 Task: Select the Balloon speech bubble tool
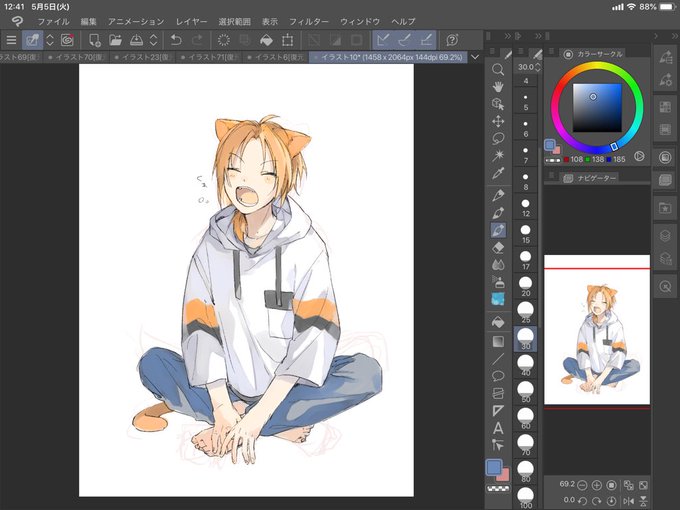coord(498,376)
